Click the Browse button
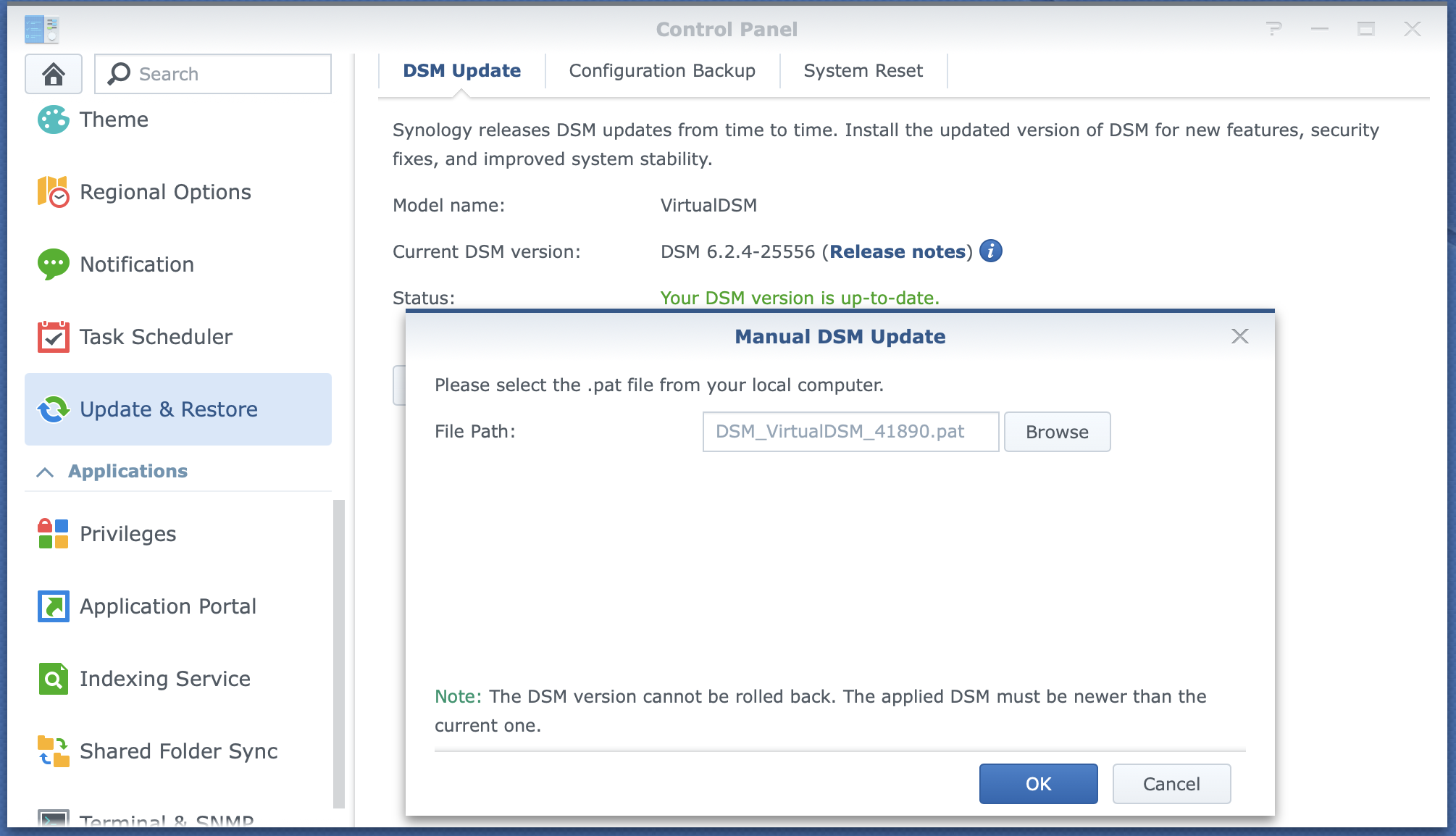Viewport: 1456px width, 836px height. pyautogui.click(x=1058, y=432)
